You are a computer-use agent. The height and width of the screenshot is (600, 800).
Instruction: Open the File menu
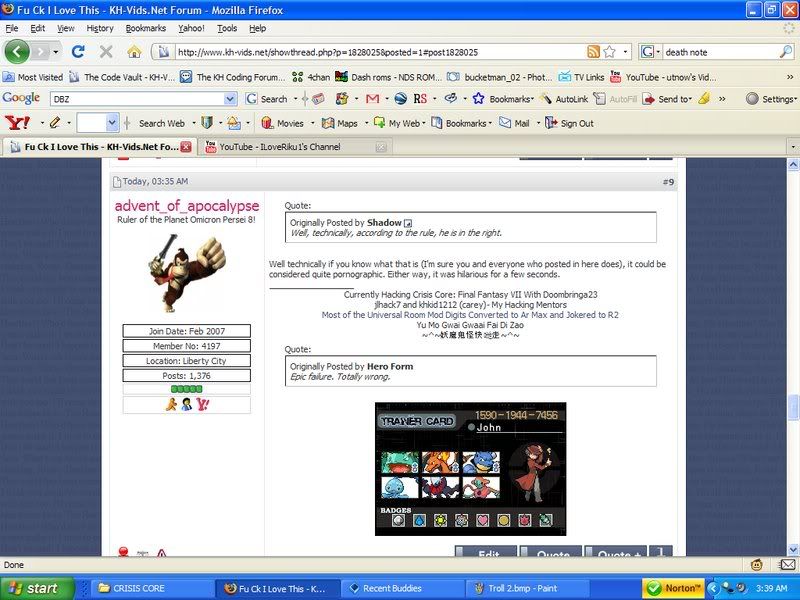(11, 28)
